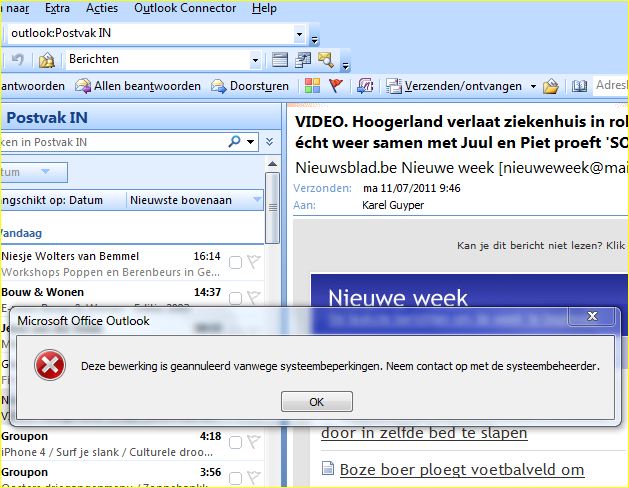Click the Nieuwste bovenaan sort header
The image size is (629, 488).
click(x=195, y=200)
